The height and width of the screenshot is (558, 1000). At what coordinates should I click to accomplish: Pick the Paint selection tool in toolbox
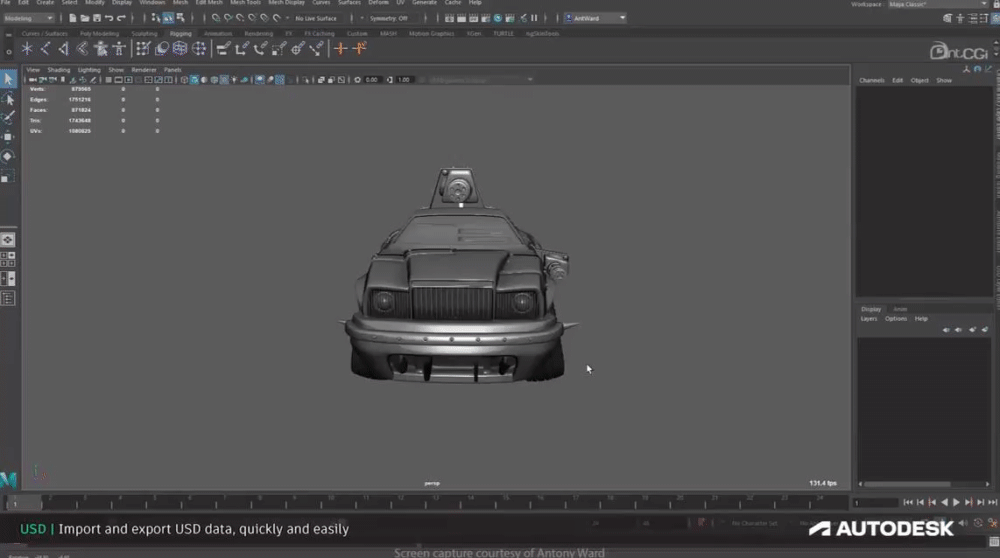point(8,118)
